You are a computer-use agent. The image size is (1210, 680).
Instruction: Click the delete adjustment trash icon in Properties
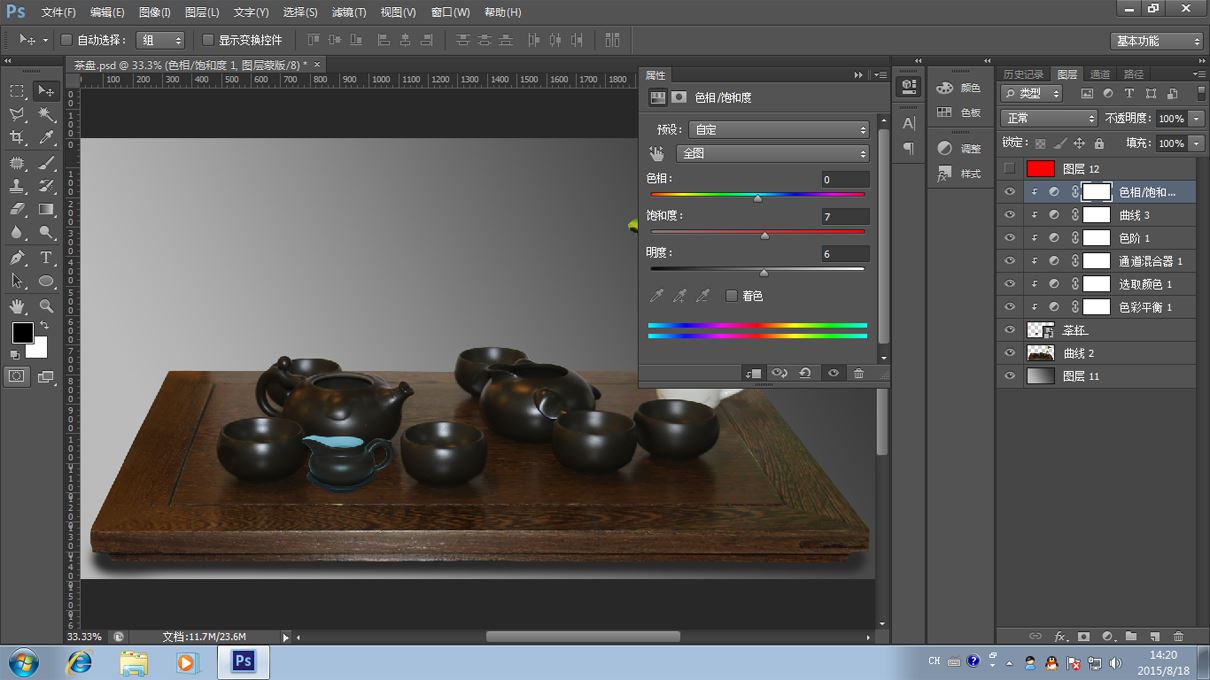[858, 373]
